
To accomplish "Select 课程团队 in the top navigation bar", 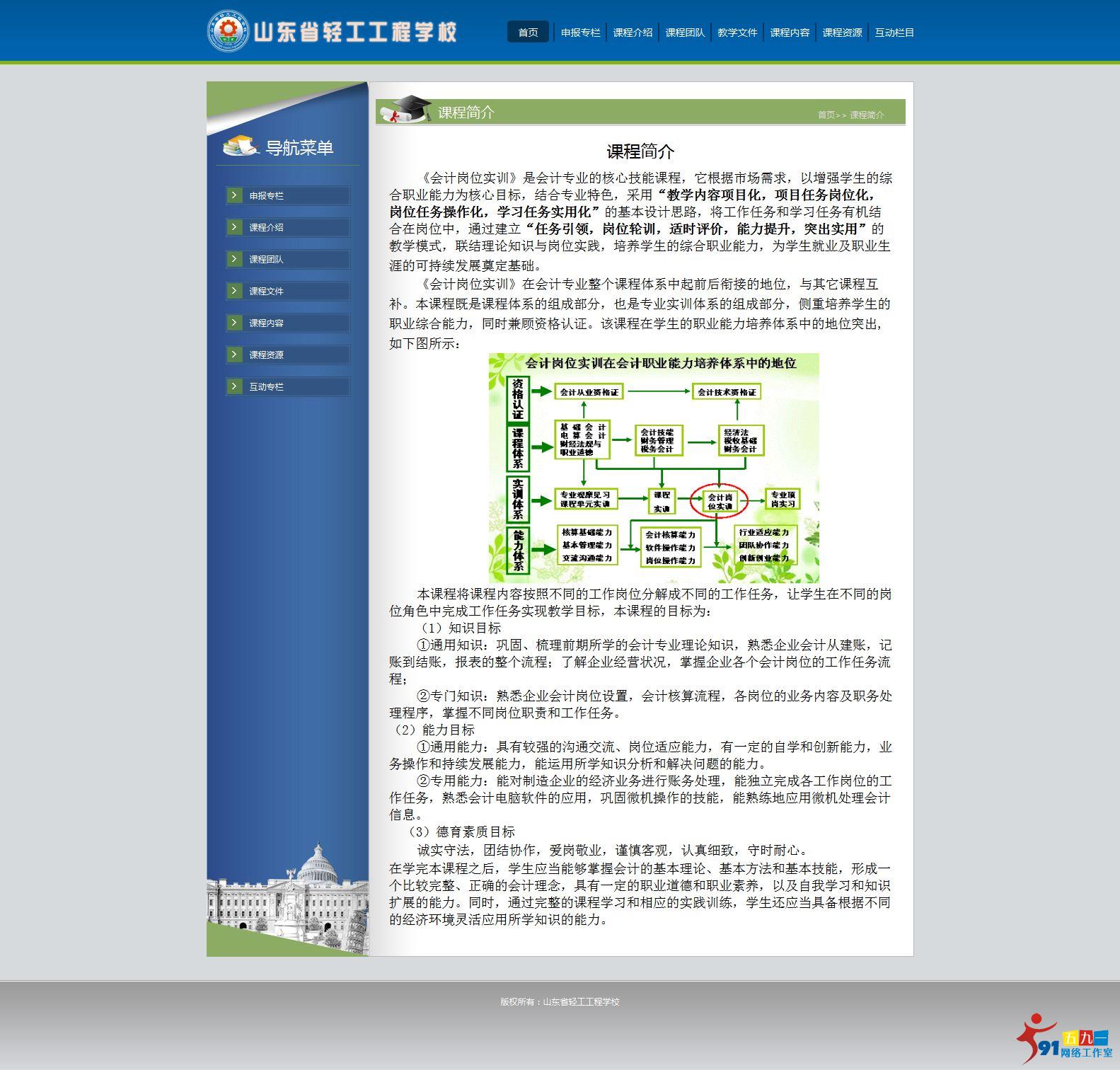I will point(685,33).
